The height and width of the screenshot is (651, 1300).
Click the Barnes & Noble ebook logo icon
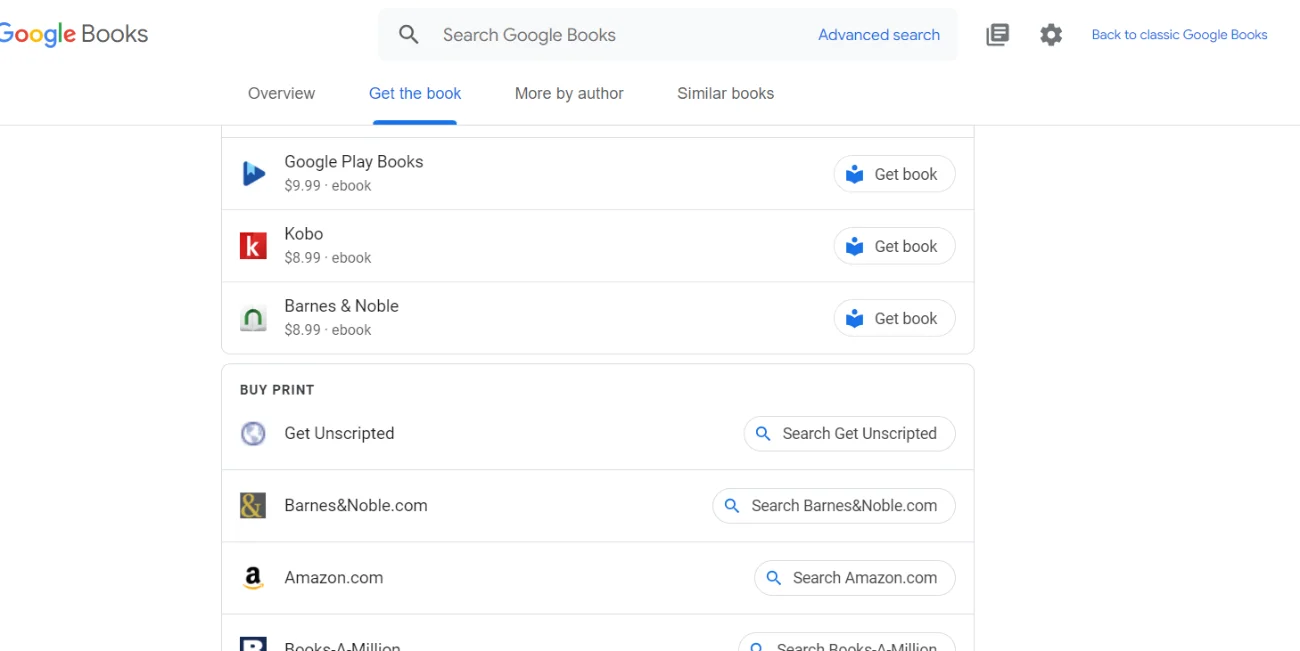[x=253, y=318]
